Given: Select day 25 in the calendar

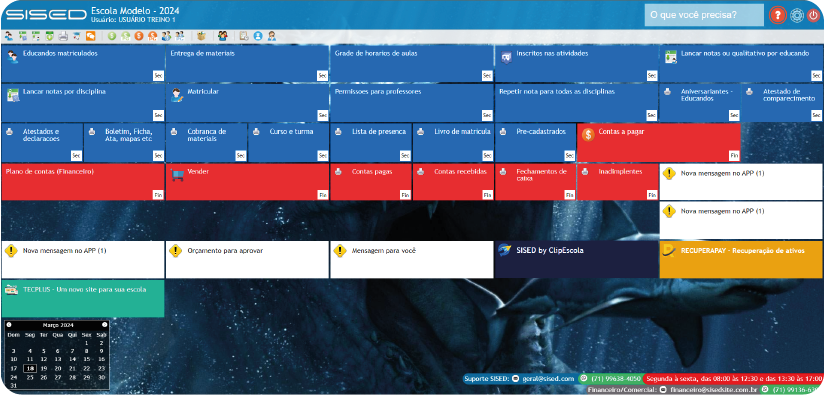Looking at the screenshot, I should click(30, 377).
